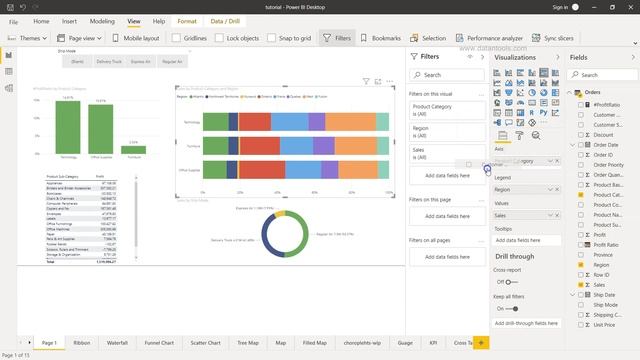Image resolution: width=640 pixels, height=360 pixels.
Task: Open the Analytics magnifier pane
Action: pyautogui.click(x=536, y=136)
